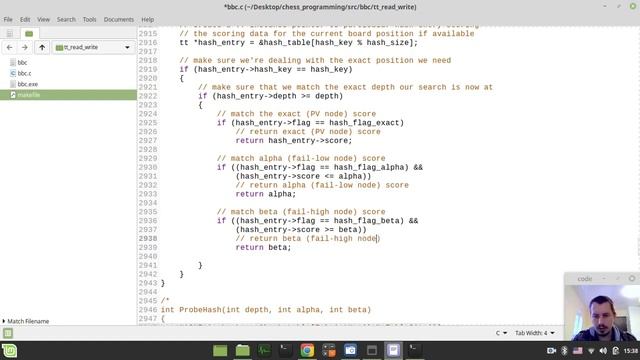Open the Search menu
The height and width of the screenshot is (360, 640).
(66, 19)
